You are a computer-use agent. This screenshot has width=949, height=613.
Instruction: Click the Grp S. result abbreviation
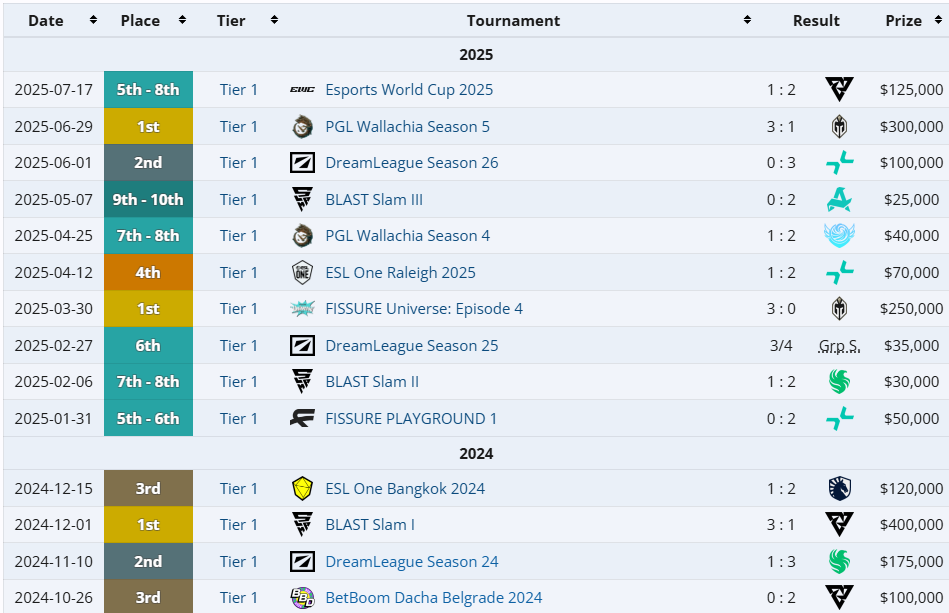pos(839,346)
